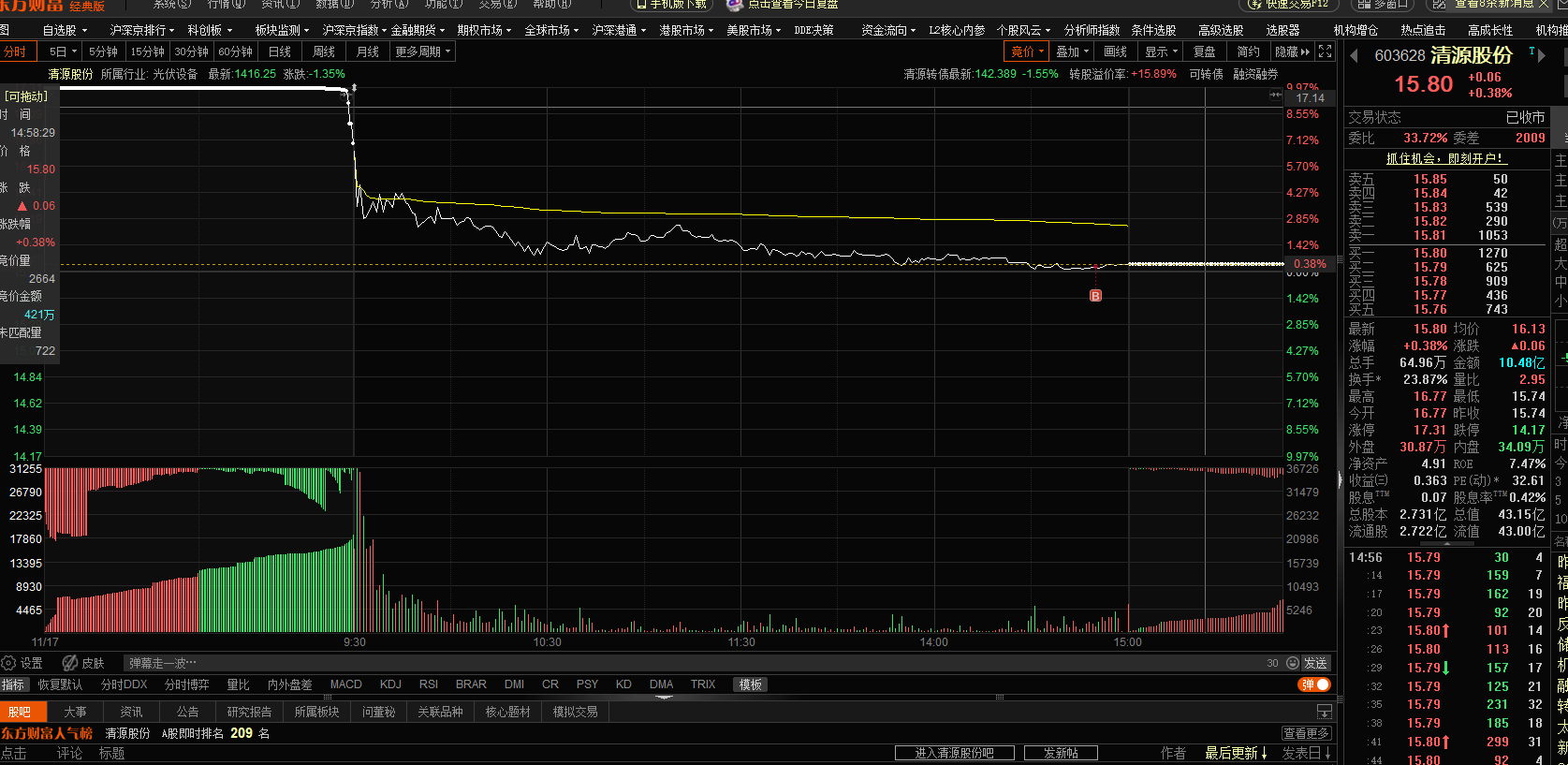The height and width of the screenshot is (765, 1568).
Task: Type in the 弹幕走一波 input field
Action: 693,663
